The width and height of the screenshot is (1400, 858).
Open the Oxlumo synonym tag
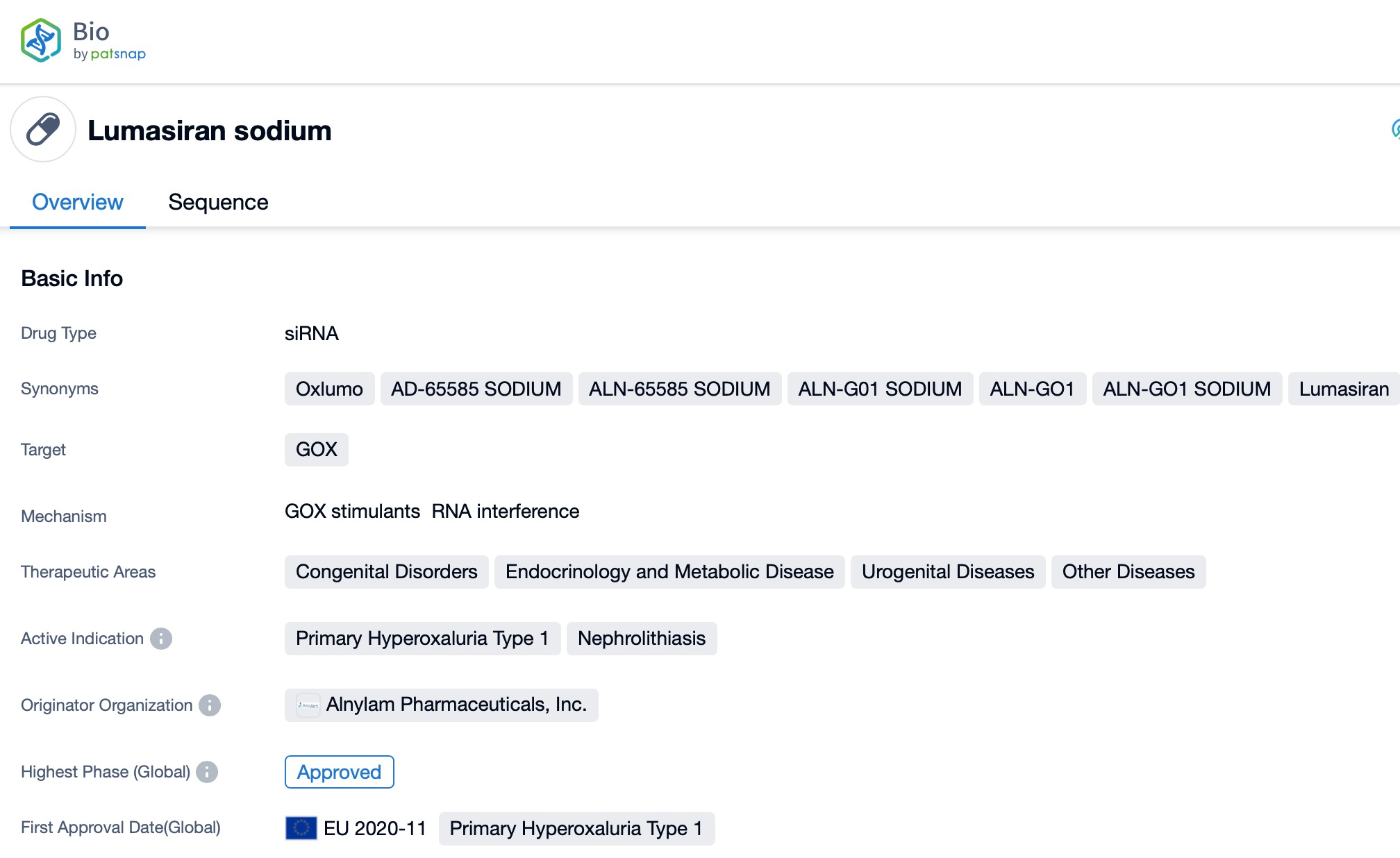pos(329,389)
